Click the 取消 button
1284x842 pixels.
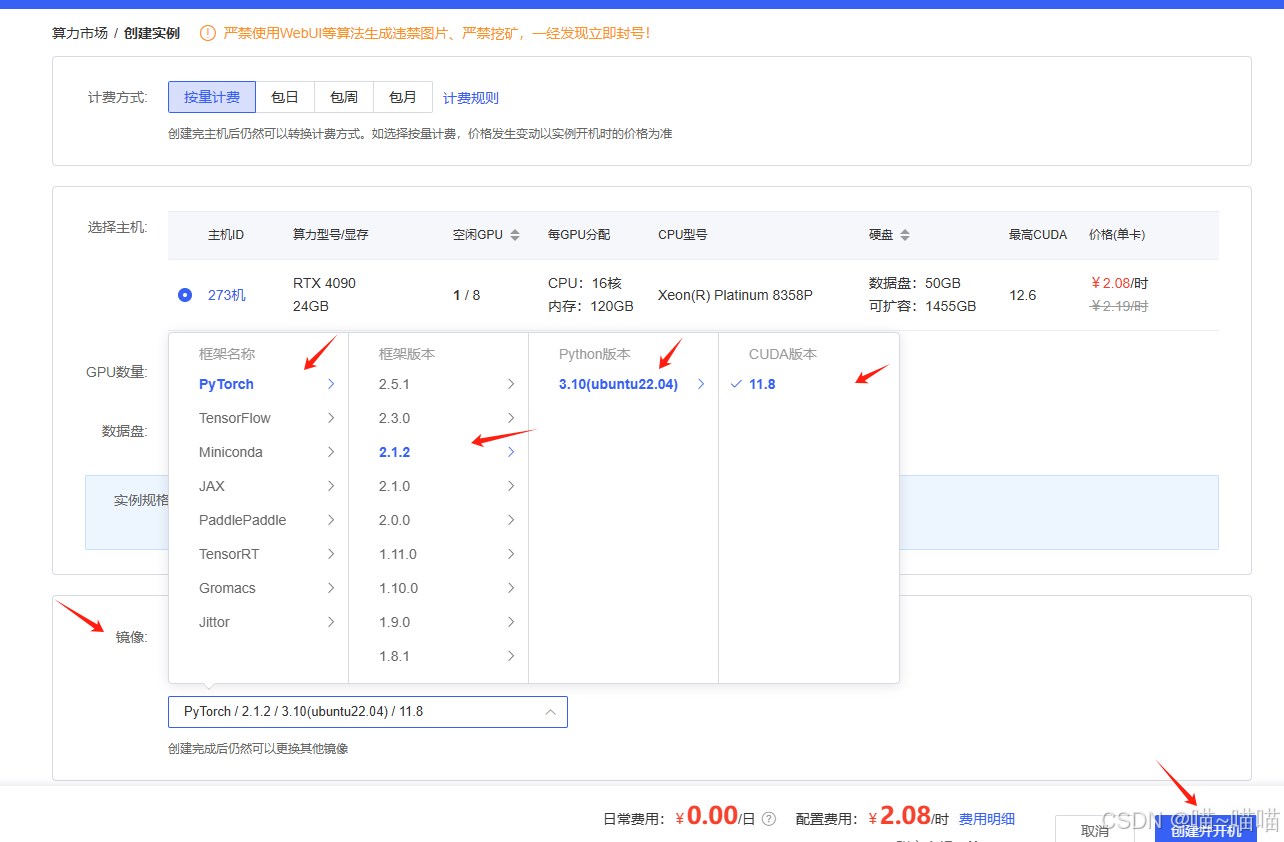(x=1095, y=829)
